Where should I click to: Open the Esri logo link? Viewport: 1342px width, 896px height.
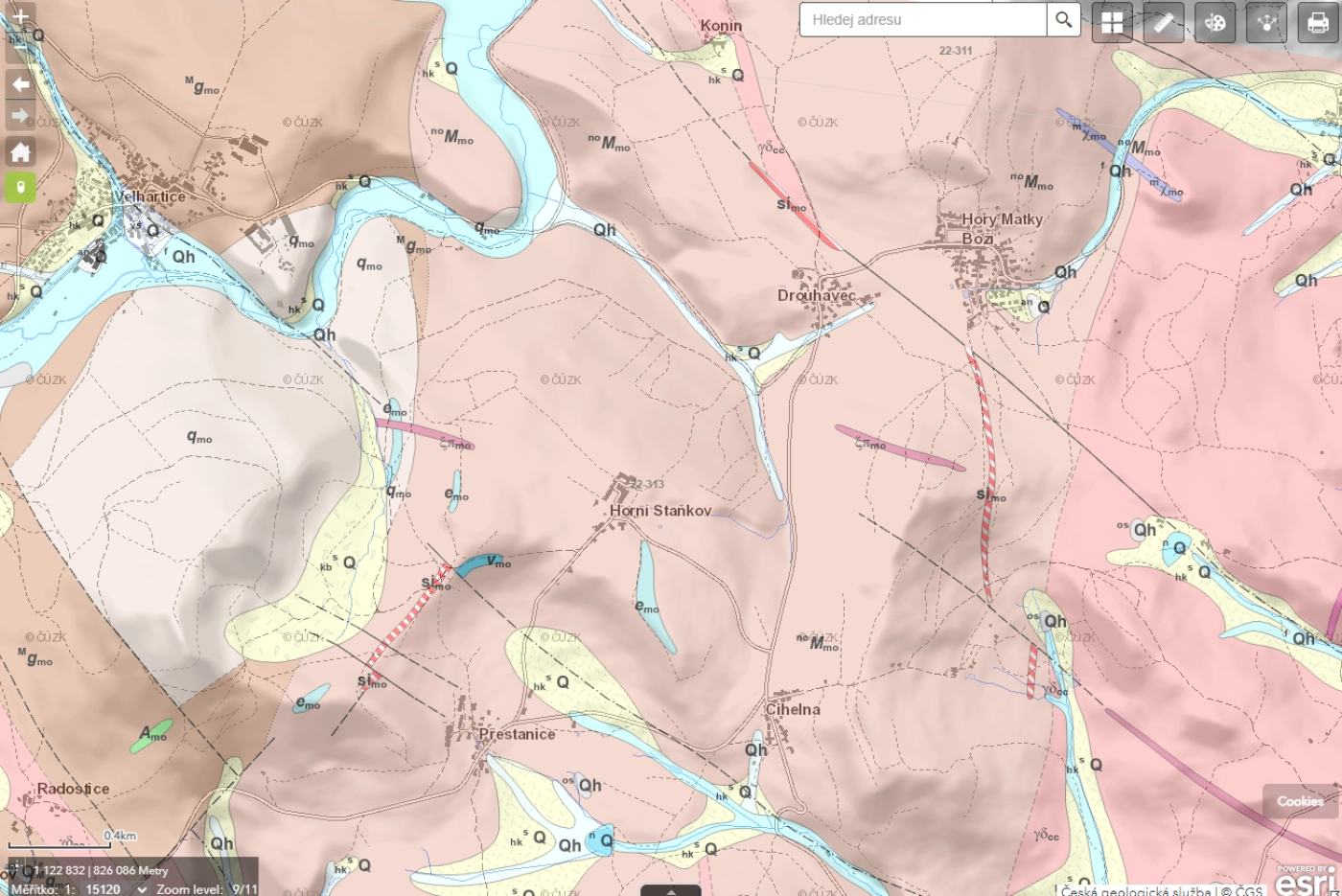[x=1306, y=881]
